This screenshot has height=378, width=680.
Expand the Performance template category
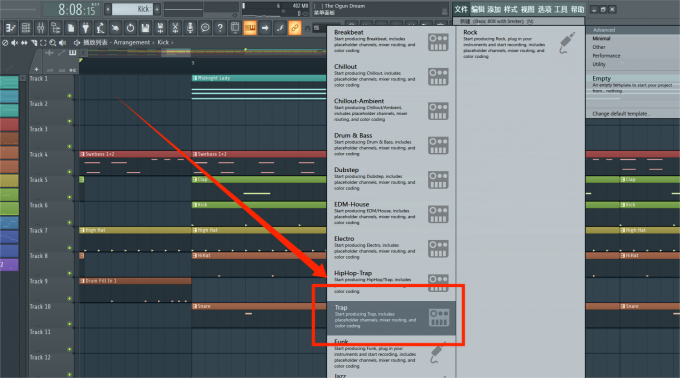point(606,56)
